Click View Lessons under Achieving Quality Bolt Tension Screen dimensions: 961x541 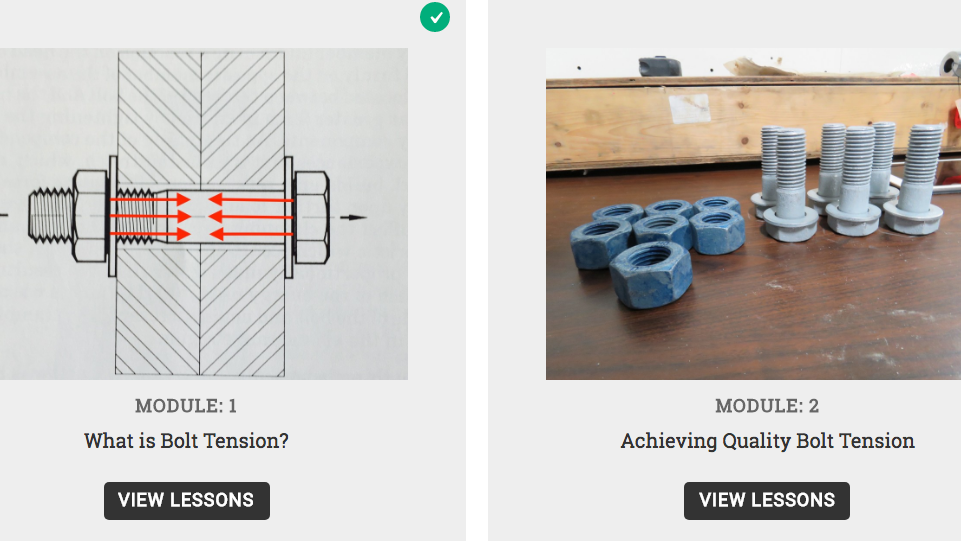pos(767,500)
